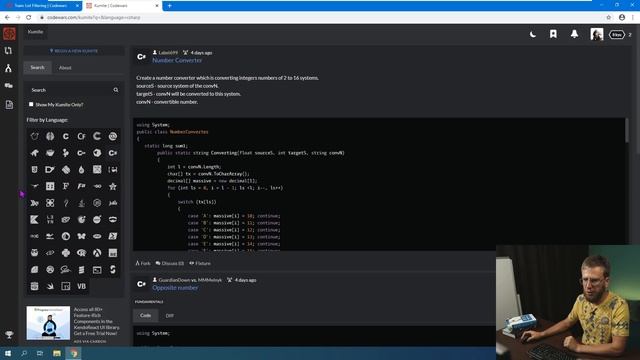Select the PHP oval icon
Screen dimensions: 640x360
(97, 236)
